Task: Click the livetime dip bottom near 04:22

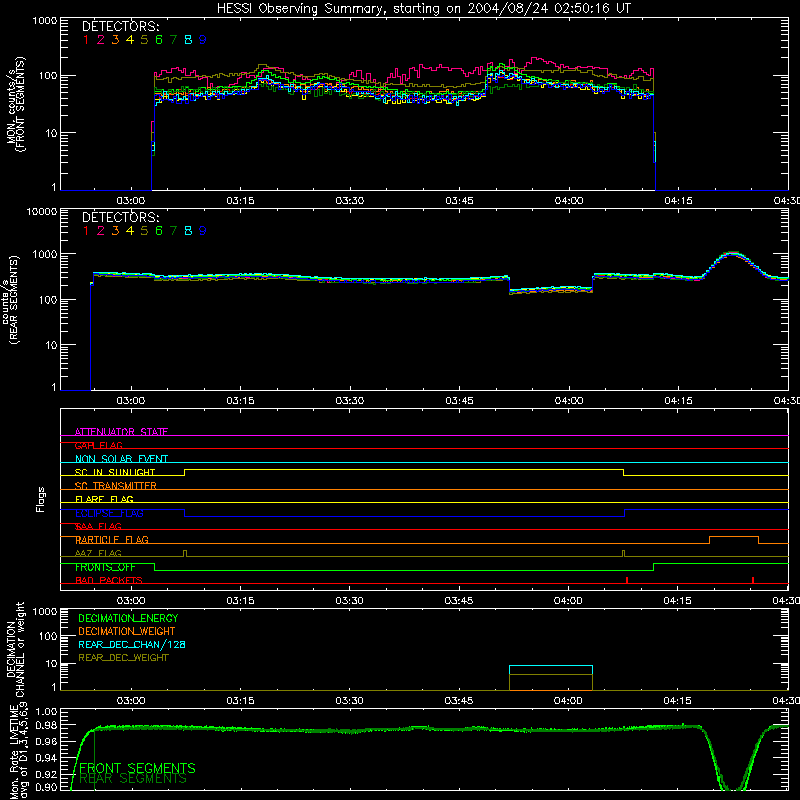Action: (734, 789)
